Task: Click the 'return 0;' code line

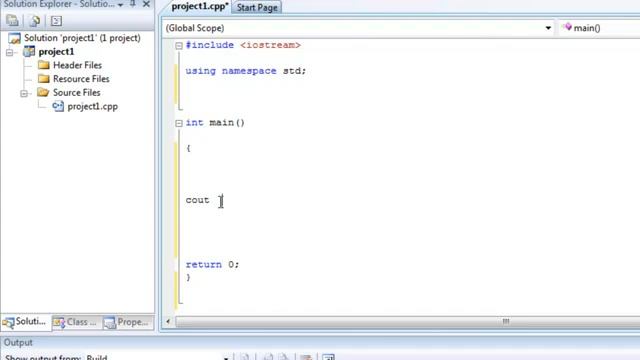Action: point(212,264)
